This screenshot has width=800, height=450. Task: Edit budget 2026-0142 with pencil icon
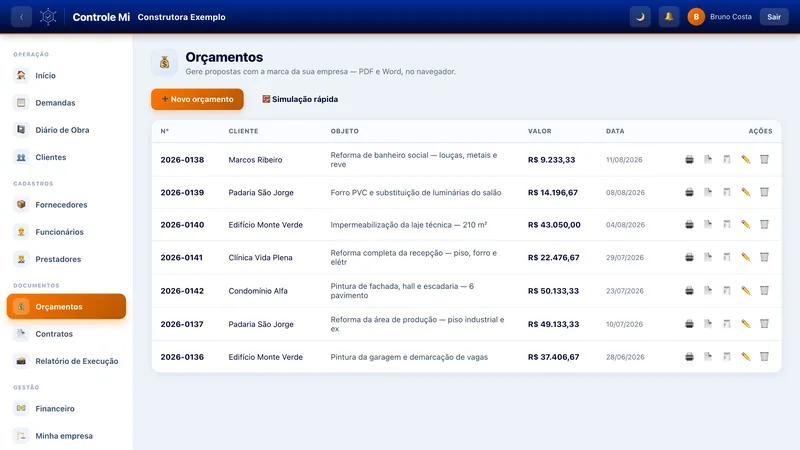click(745, 291)
